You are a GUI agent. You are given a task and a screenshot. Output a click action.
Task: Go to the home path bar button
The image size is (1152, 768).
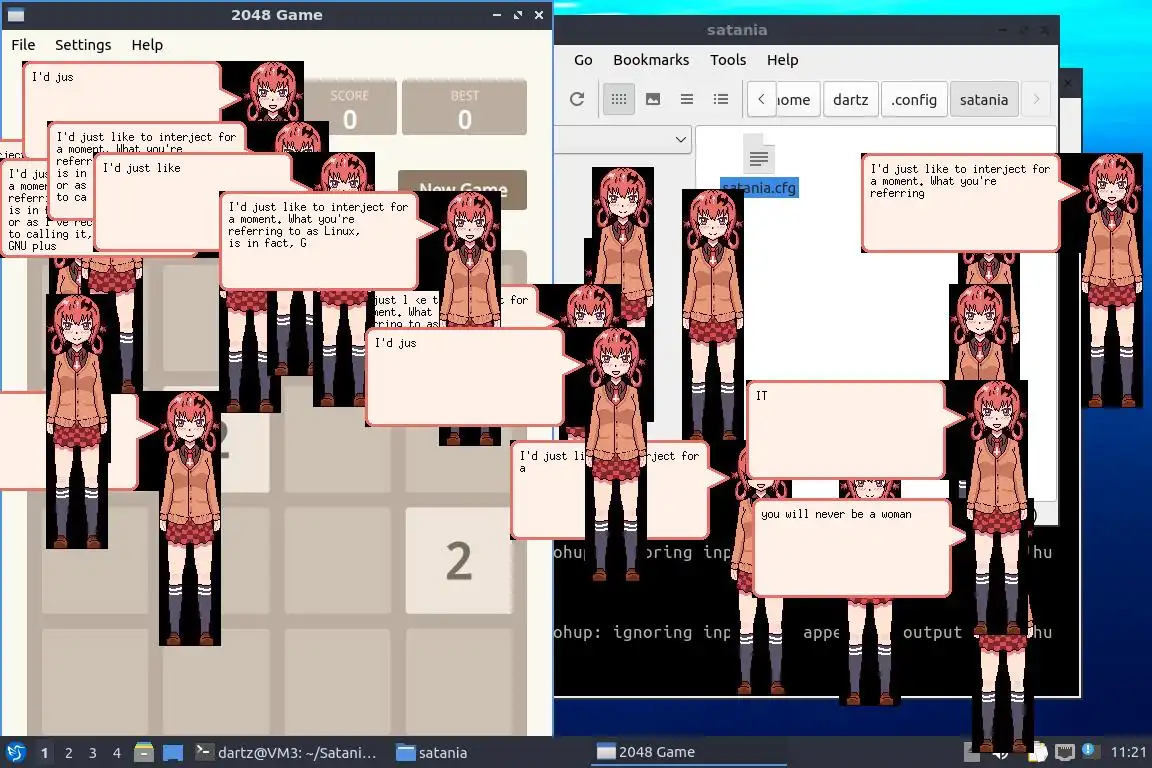[x=797, y=99]
